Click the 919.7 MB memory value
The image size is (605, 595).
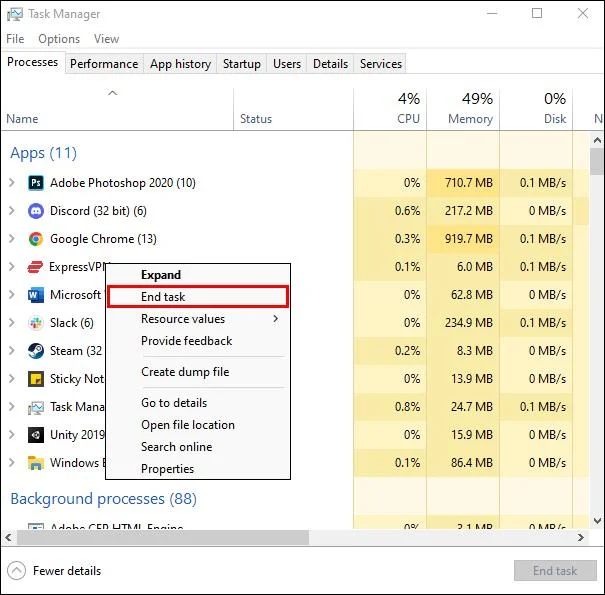(x=468, y=239)
